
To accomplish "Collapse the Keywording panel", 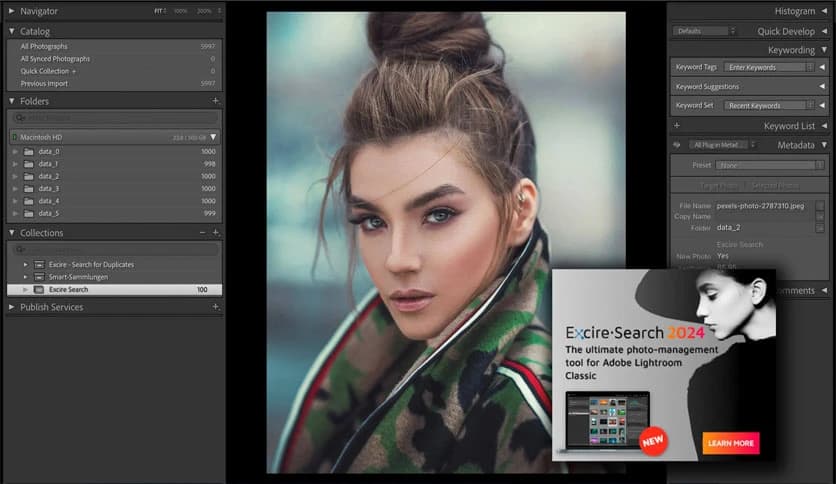I will point(824,50).
